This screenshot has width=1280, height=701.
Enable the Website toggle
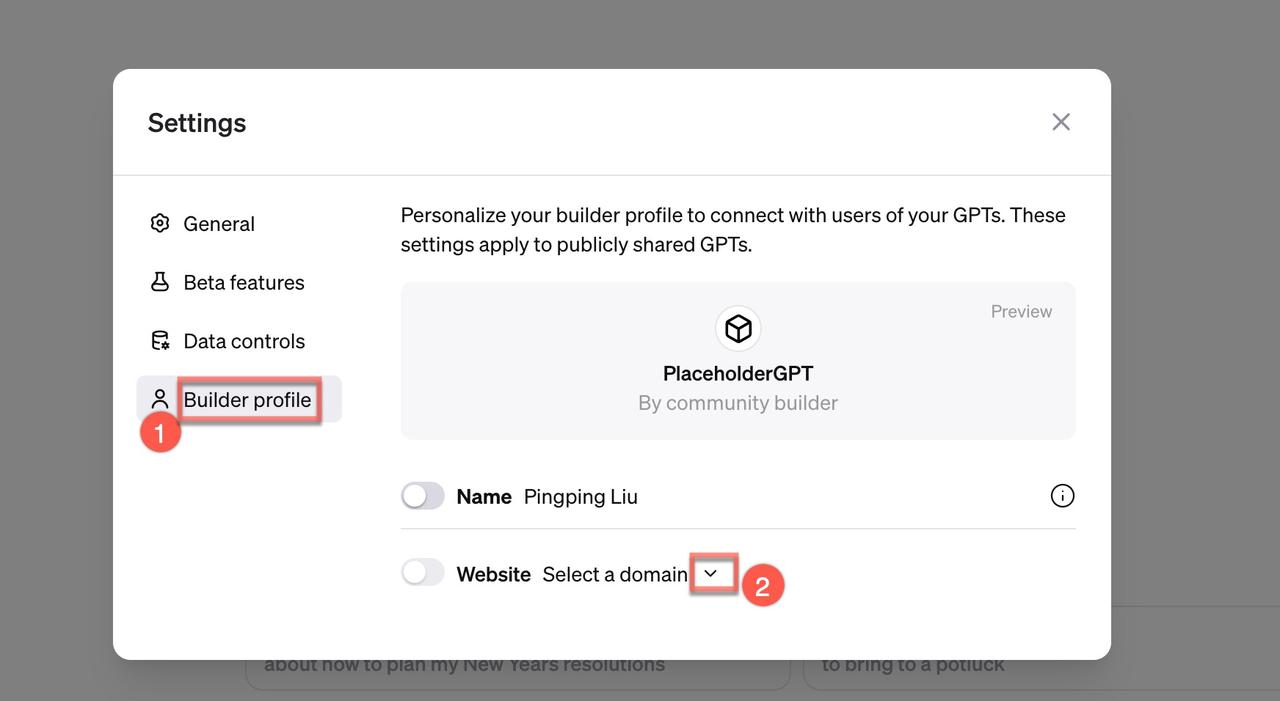tap(422, 573)
